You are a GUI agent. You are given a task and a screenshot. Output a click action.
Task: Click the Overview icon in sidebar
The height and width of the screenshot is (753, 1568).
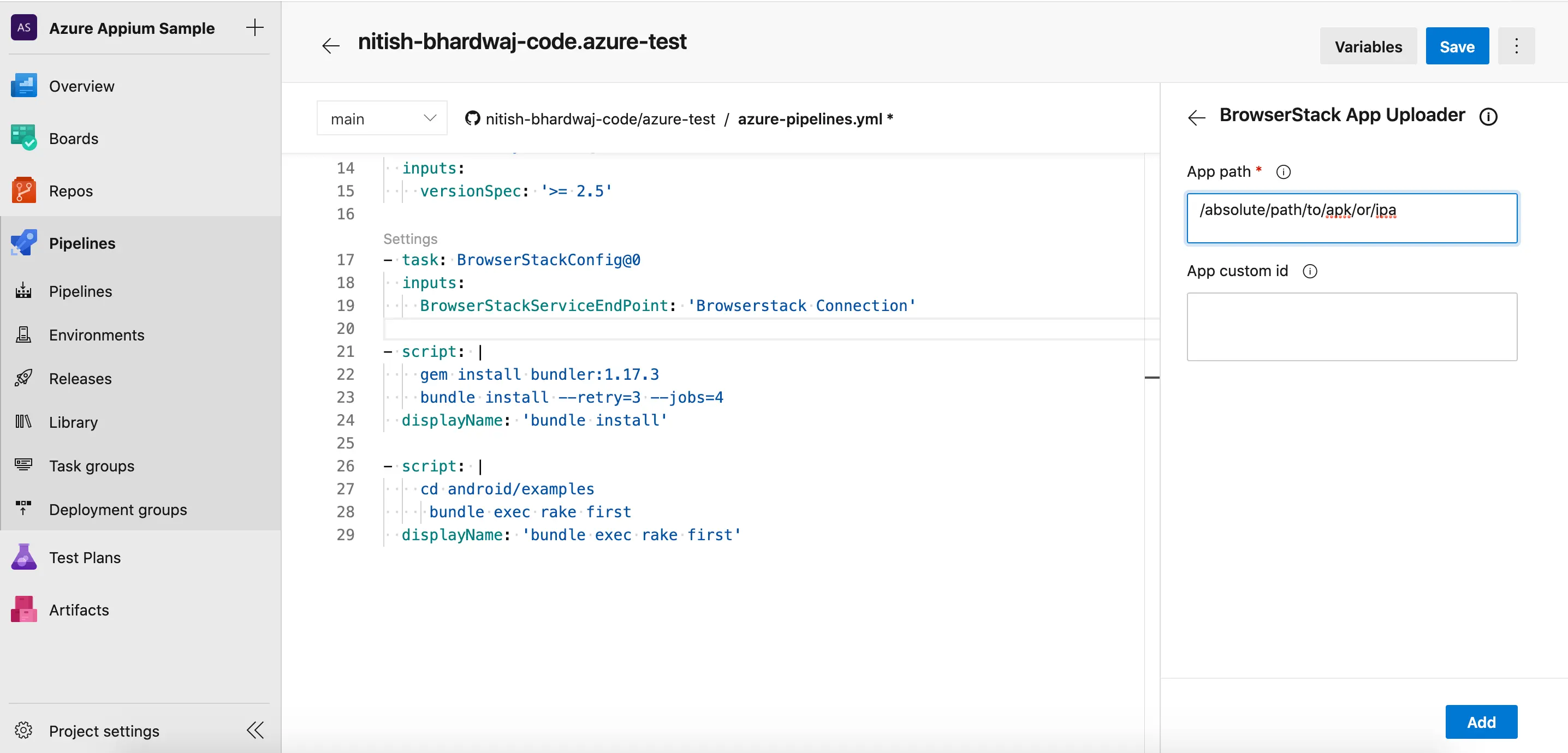[23, 86]
